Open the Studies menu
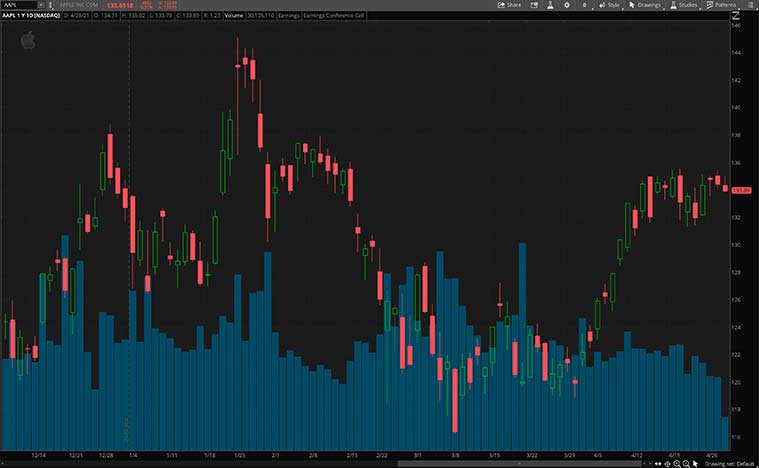759x468 pixels. tap(683, 5)
